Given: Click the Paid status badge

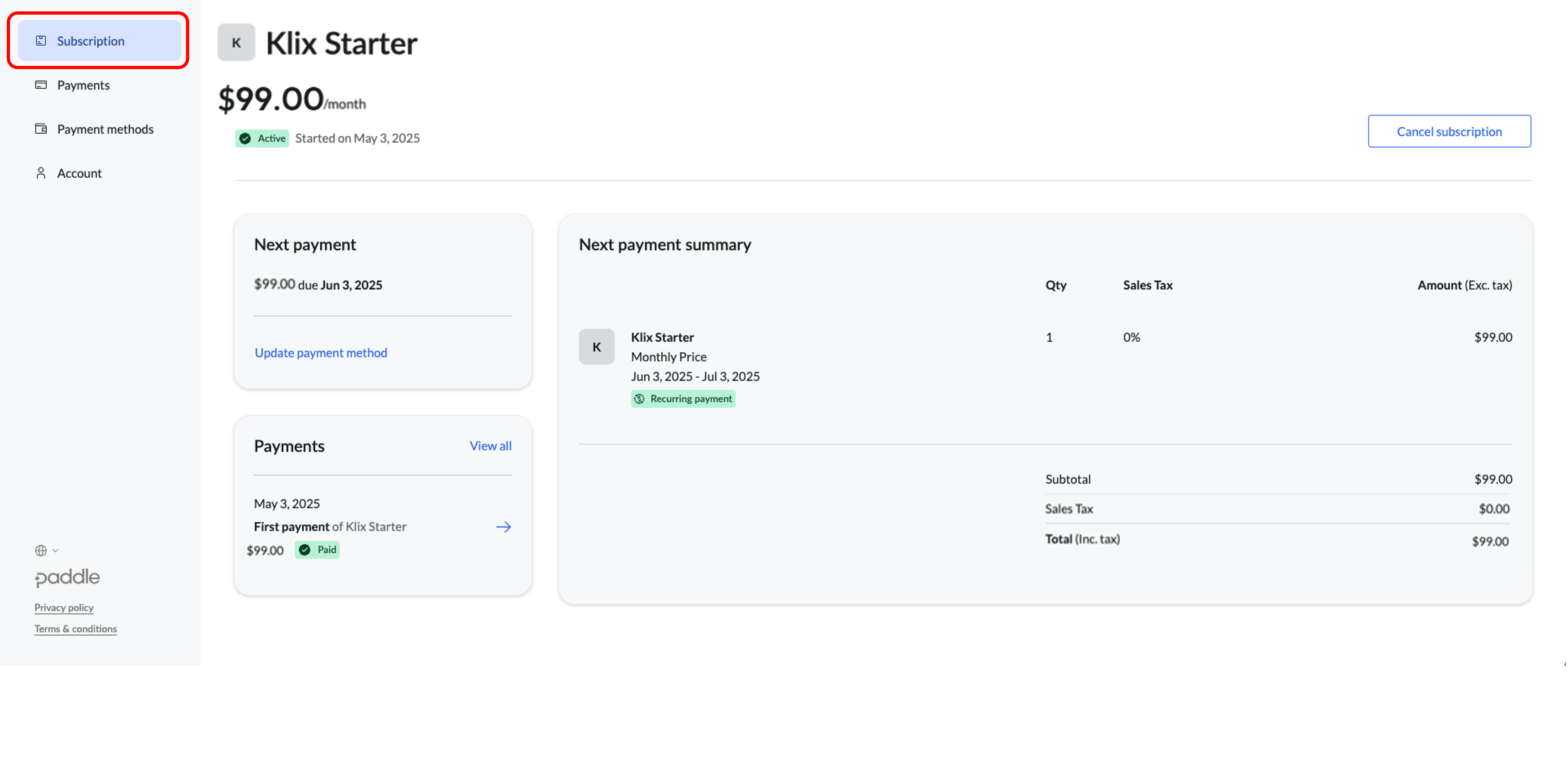Looking at the screenshot, I should (x=317, y=550).
